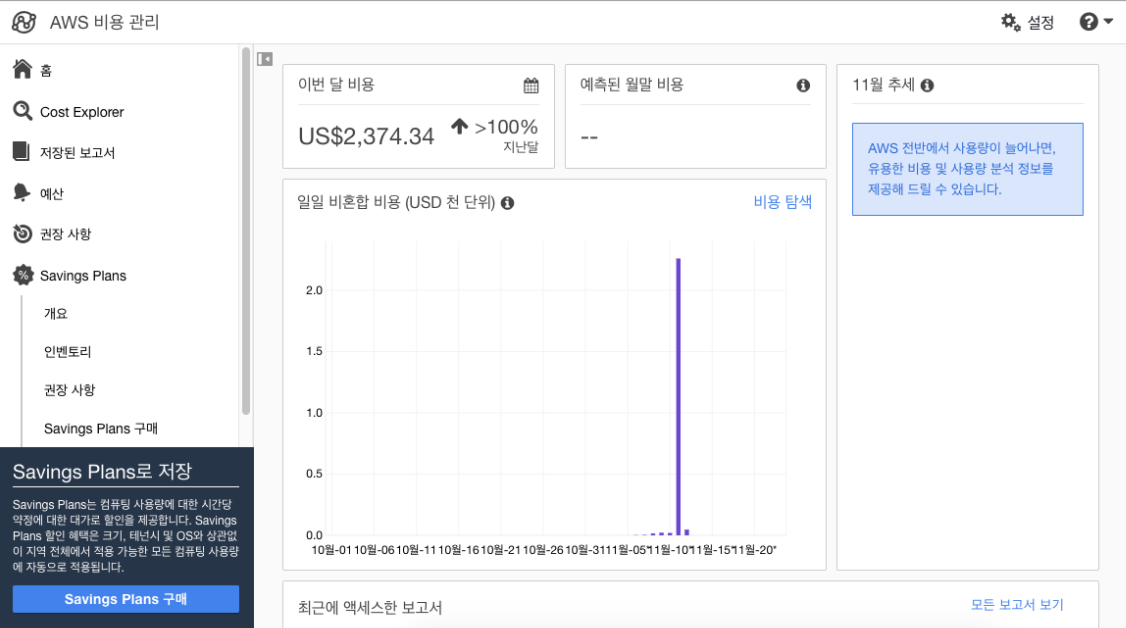The image size is (1126, 628).
Task: Open Cost Explorer from the sidebar
Action: [x=82, y=112]
